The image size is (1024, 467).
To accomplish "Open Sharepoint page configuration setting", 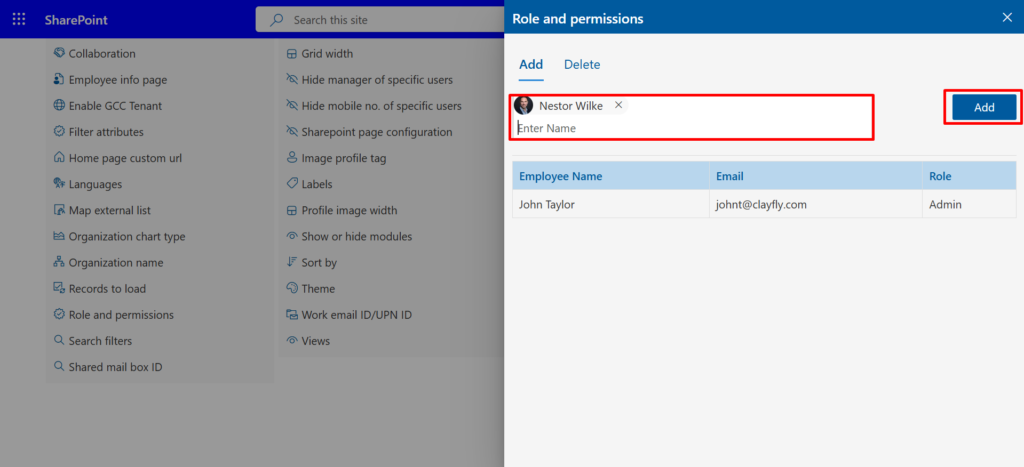I will coord(377,132).
